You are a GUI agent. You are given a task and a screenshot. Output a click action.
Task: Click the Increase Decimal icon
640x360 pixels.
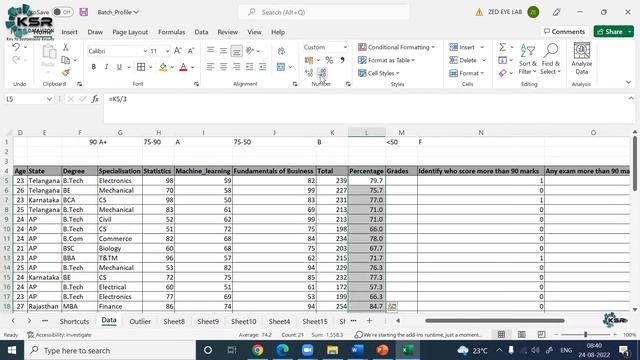[x=309, y=73]
